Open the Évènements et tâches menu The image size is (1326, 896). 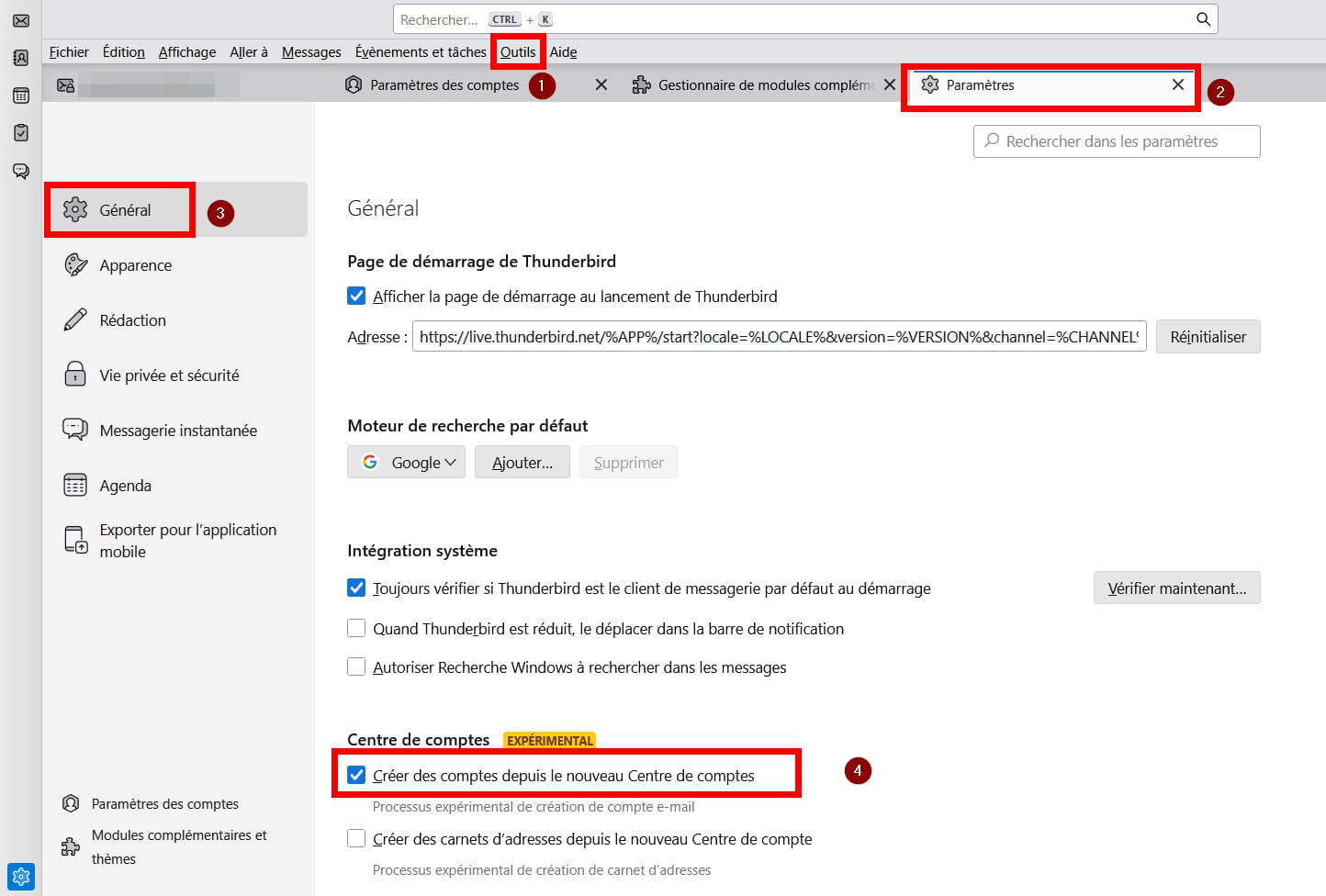421,52
